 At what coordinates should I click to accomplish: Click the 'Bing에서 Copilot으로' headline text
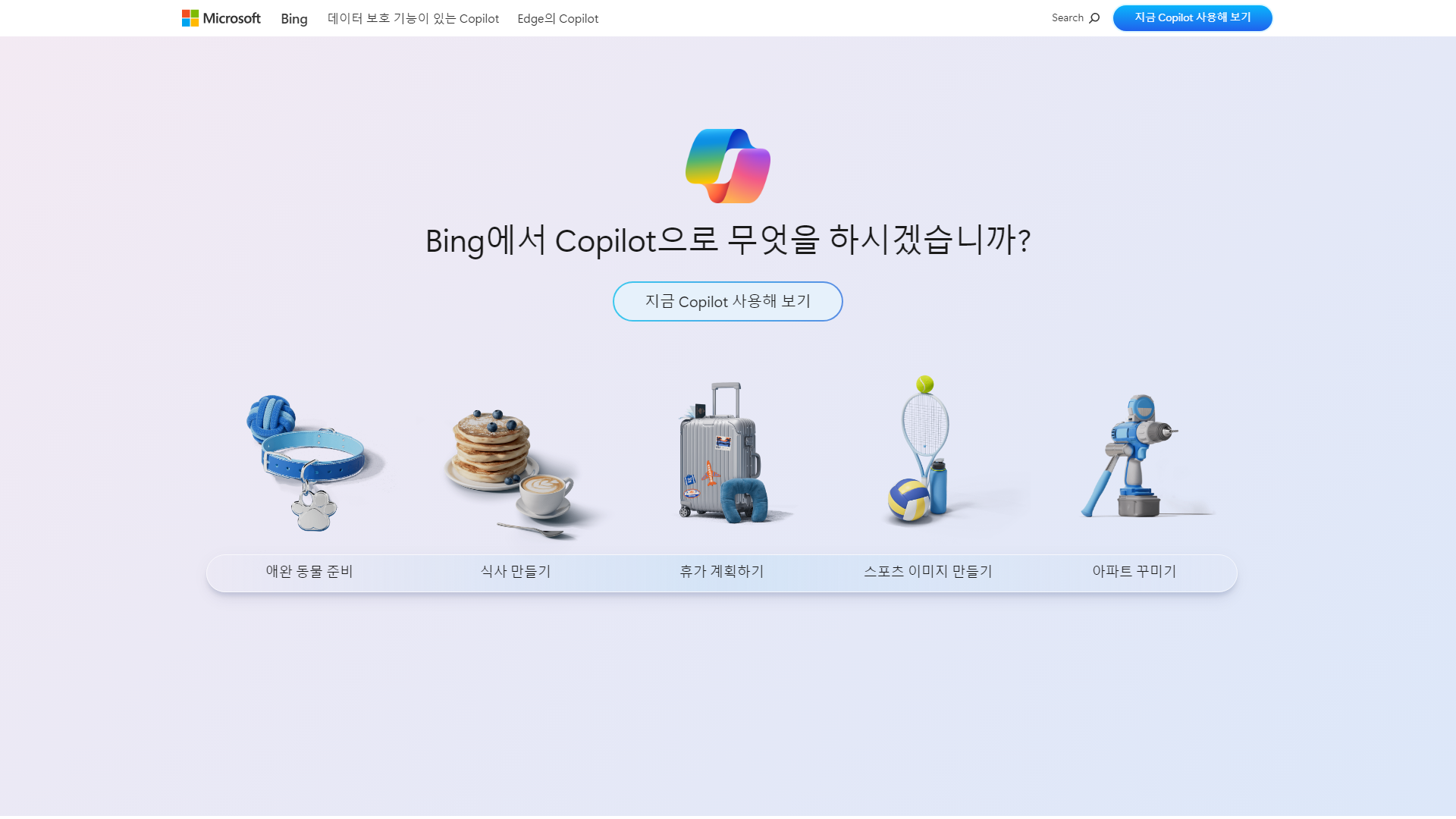[727, 240]
